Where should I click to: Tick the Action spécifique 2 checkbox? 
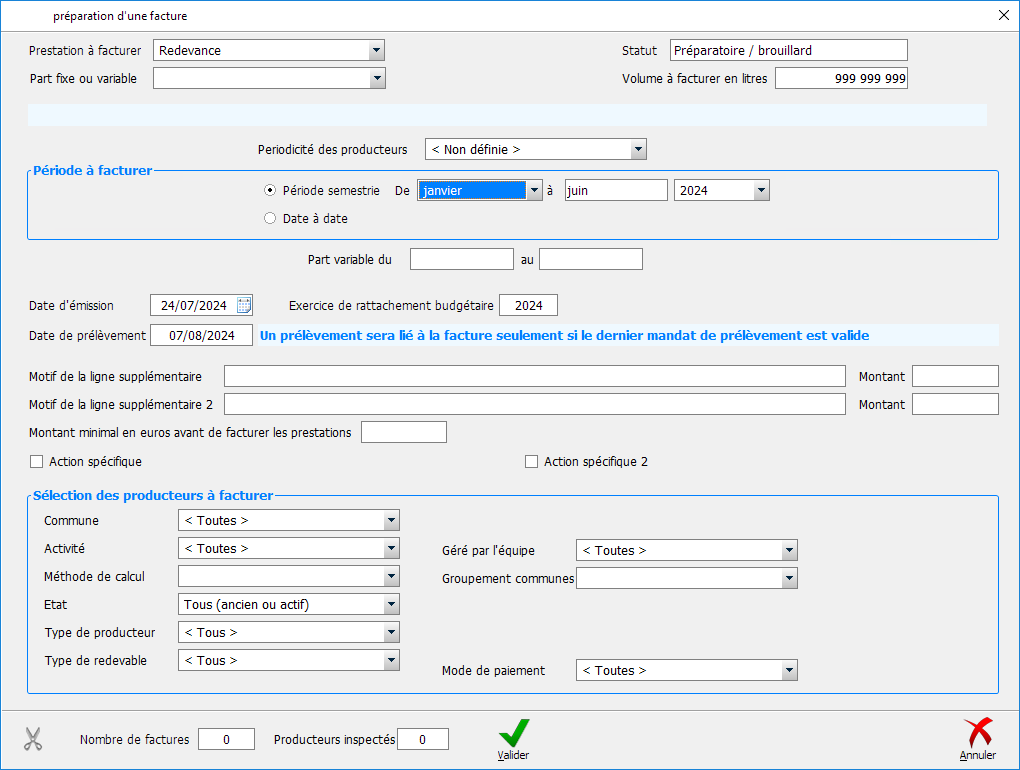pyautogui.click(x=532, y=462)
